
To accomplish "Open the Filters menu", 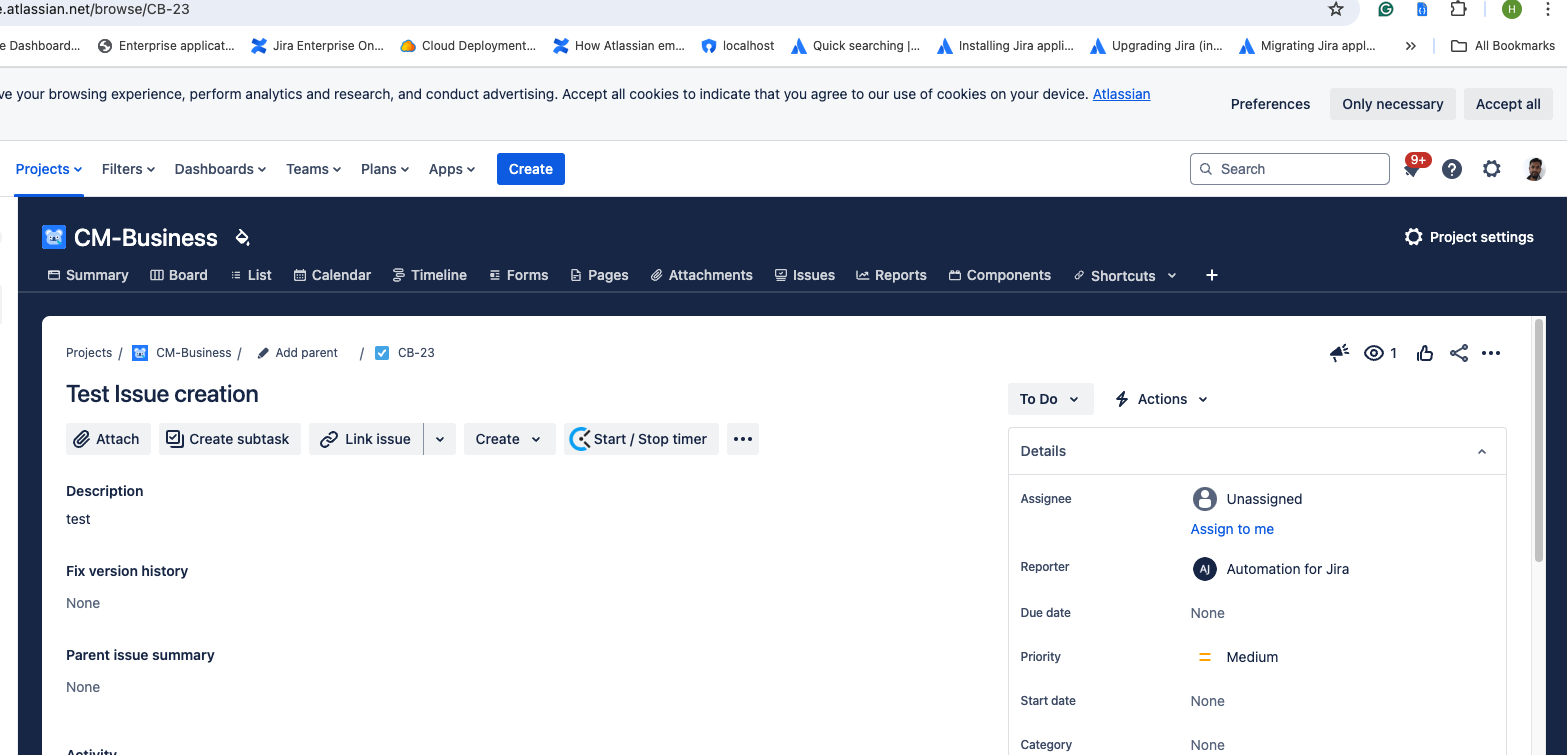I will [128, 169].
